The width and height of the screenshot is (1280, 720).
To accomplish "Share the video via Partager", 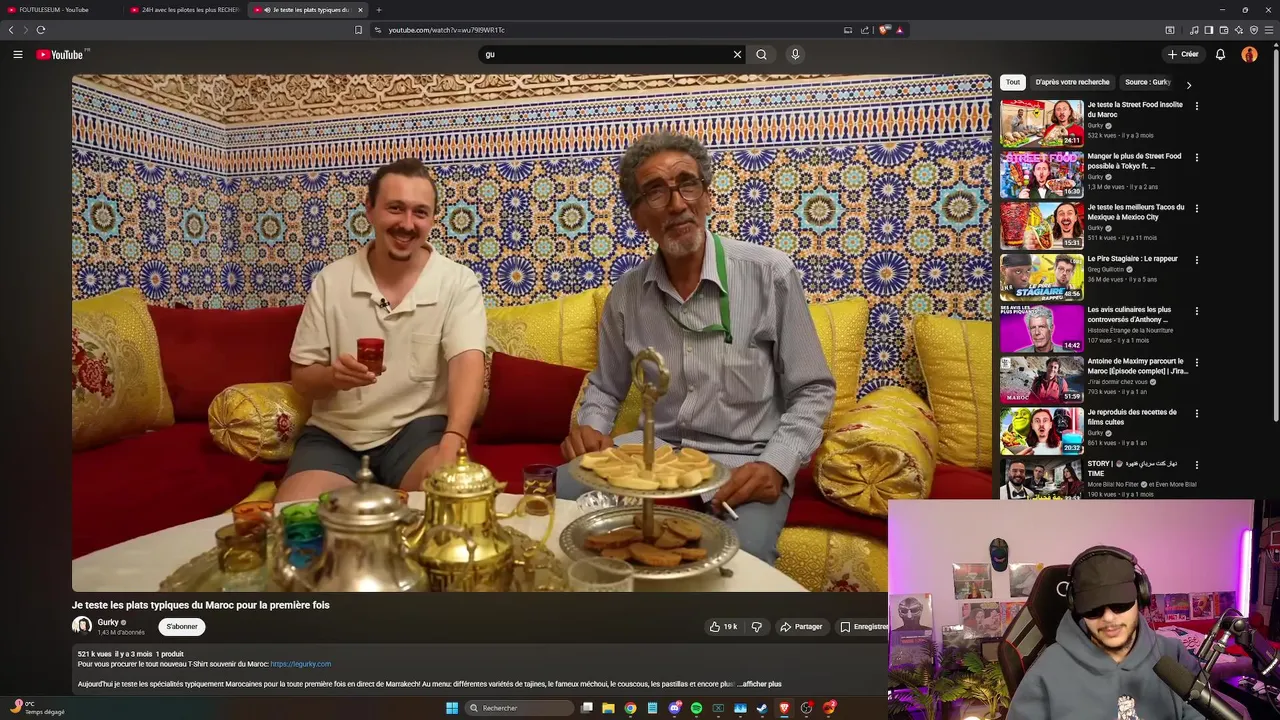I will tap(801, 627).
